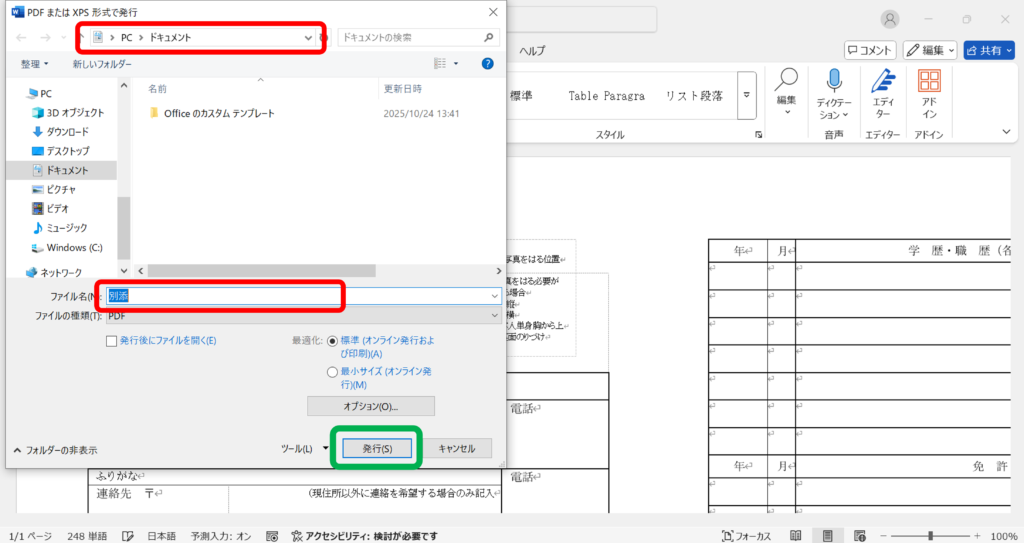Click the 発行(S) publish button
1024x543 pixels.
(x=377, y=449)
